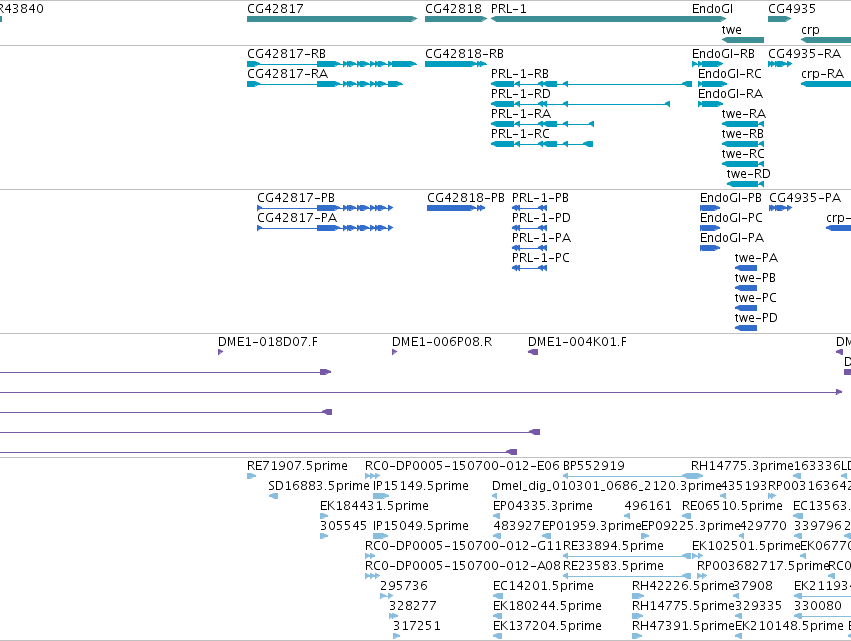
Task: Select protein twe-PD label
Action: coord(756,319)
